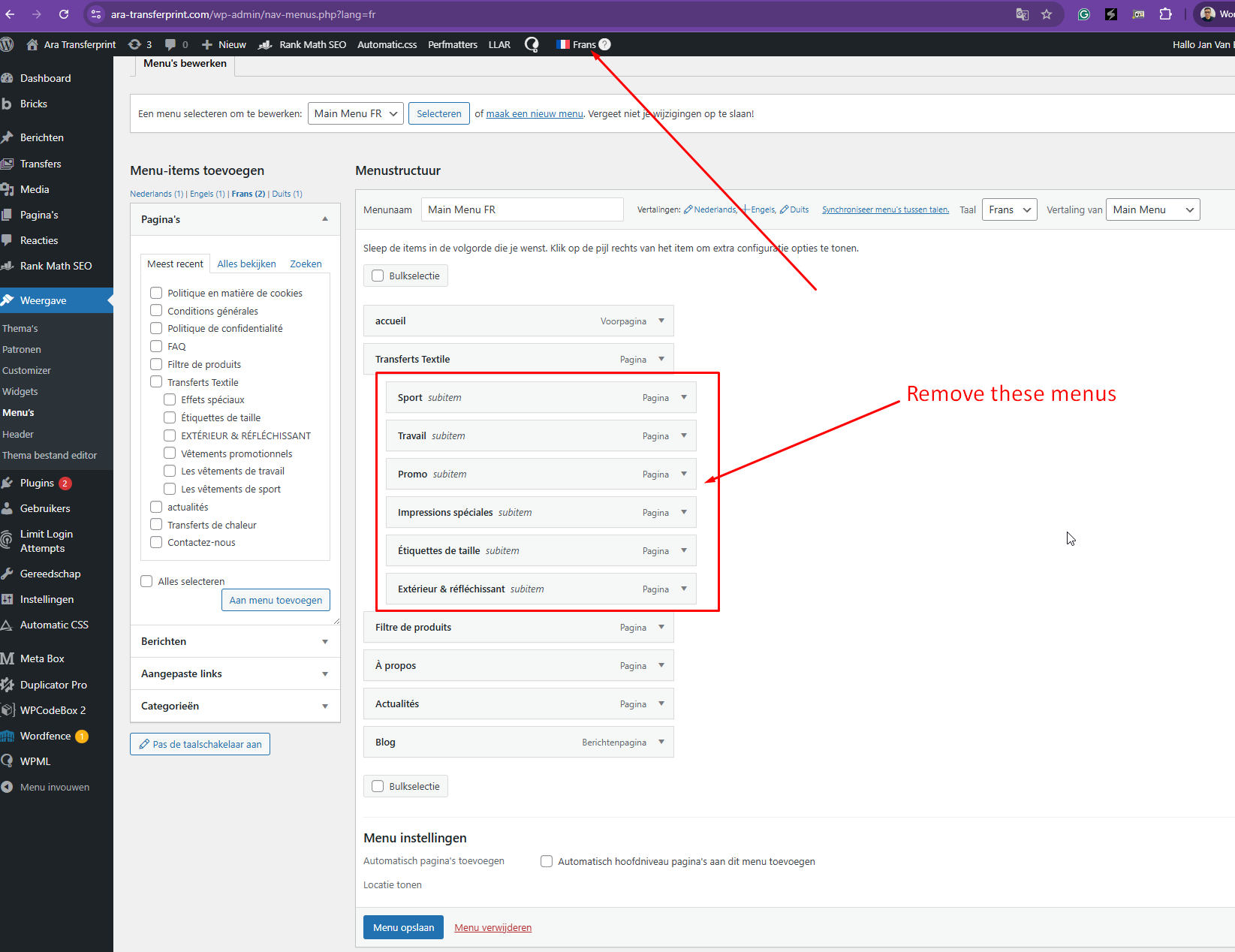Click the Menu opslaan button
1235x952 pixels.
[403, 927]
